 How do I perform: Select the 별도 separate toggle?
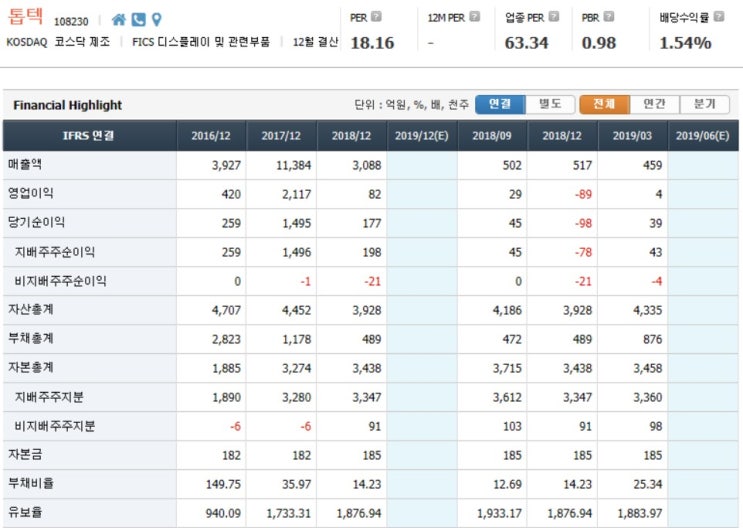pos(550,104)
